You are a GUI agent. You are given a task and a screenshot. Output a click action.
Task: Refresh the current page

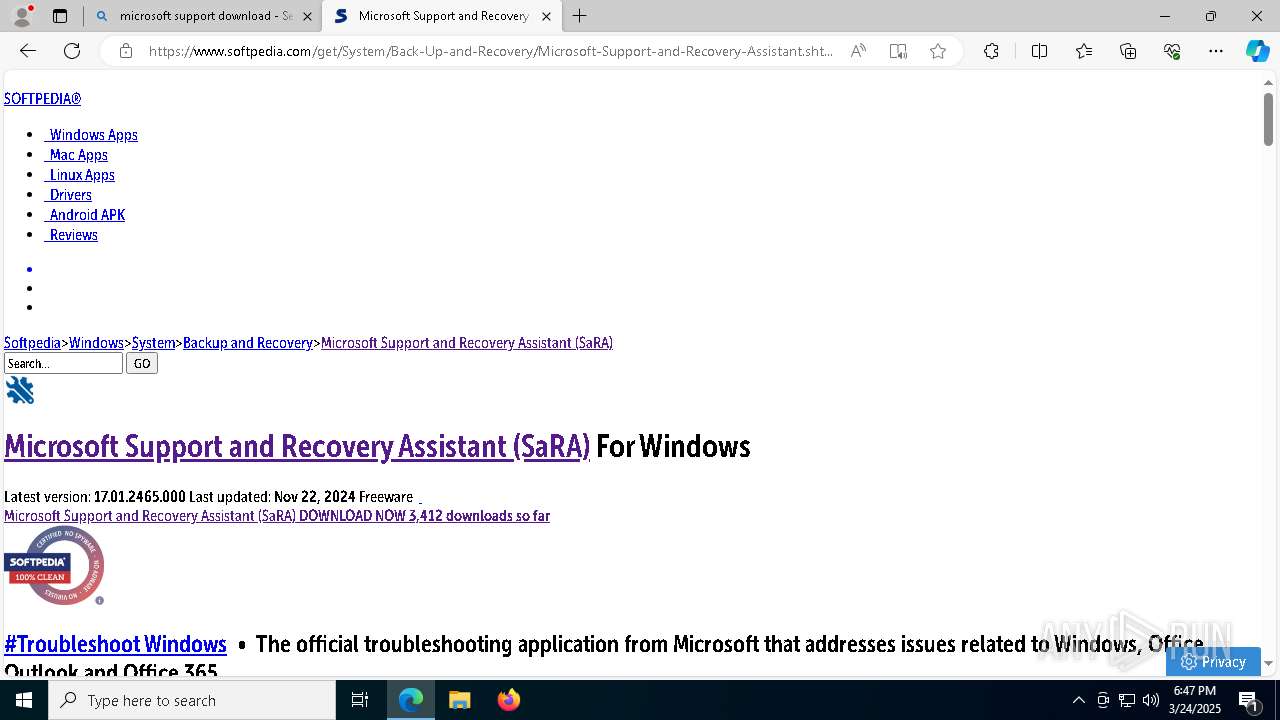tap(72, 51)
